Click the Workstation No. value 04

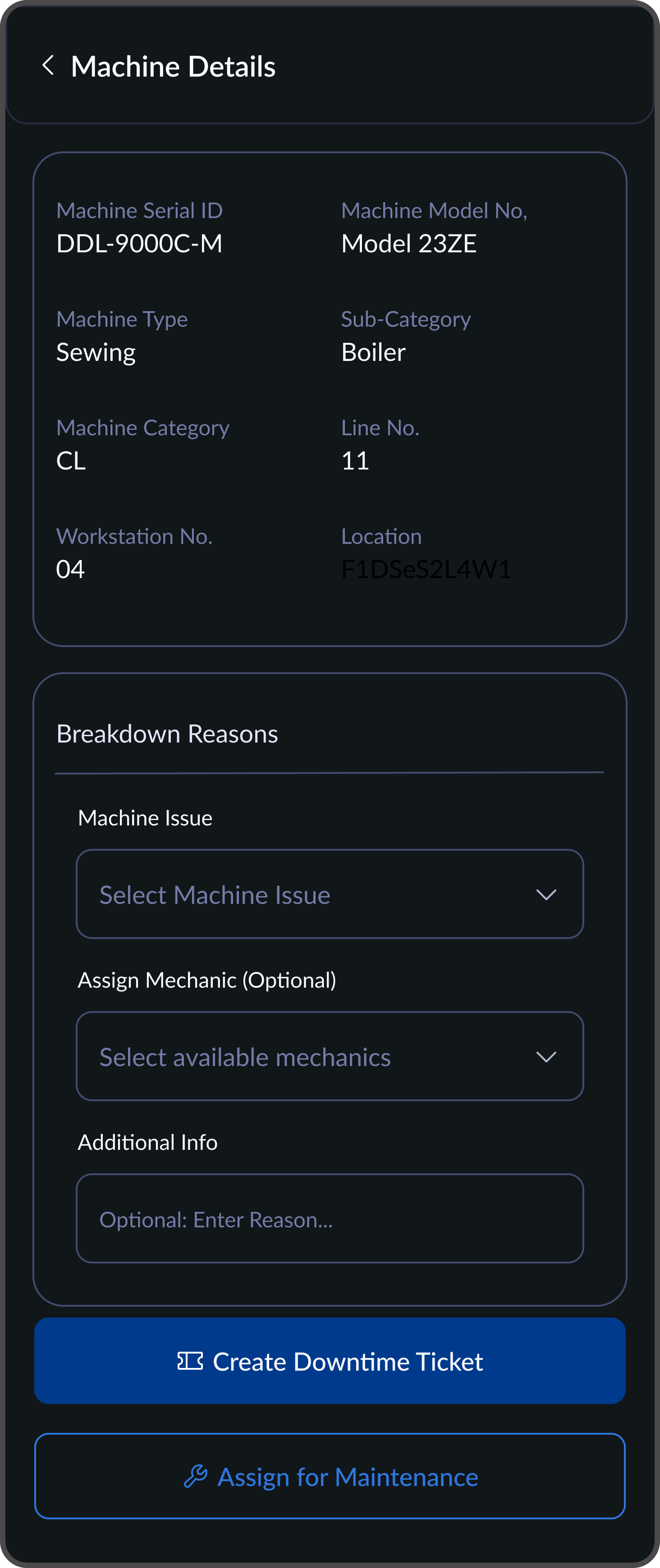70,569
